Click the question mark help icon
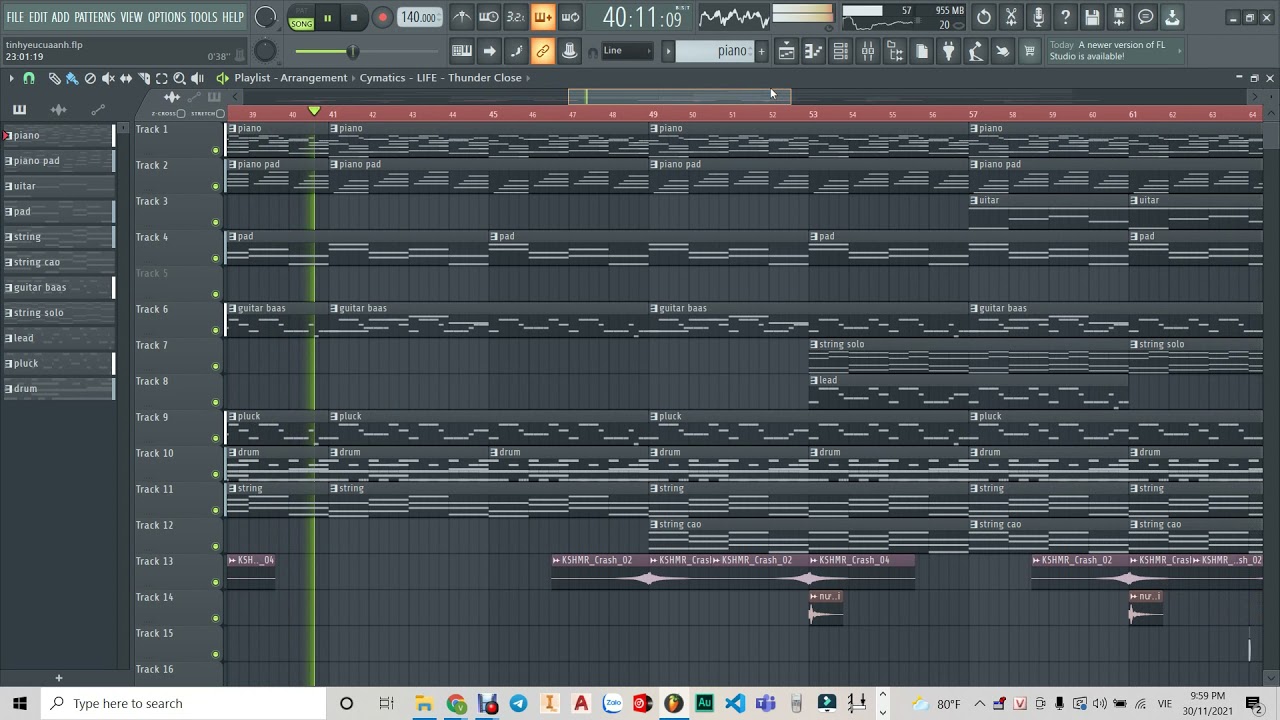The image size is (1280, 720). pos(1065,17)
